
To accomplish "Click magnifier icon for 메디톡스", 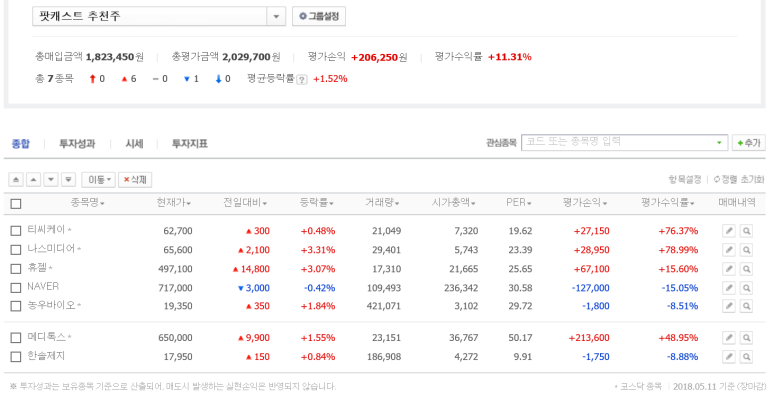I will point(746,338).
